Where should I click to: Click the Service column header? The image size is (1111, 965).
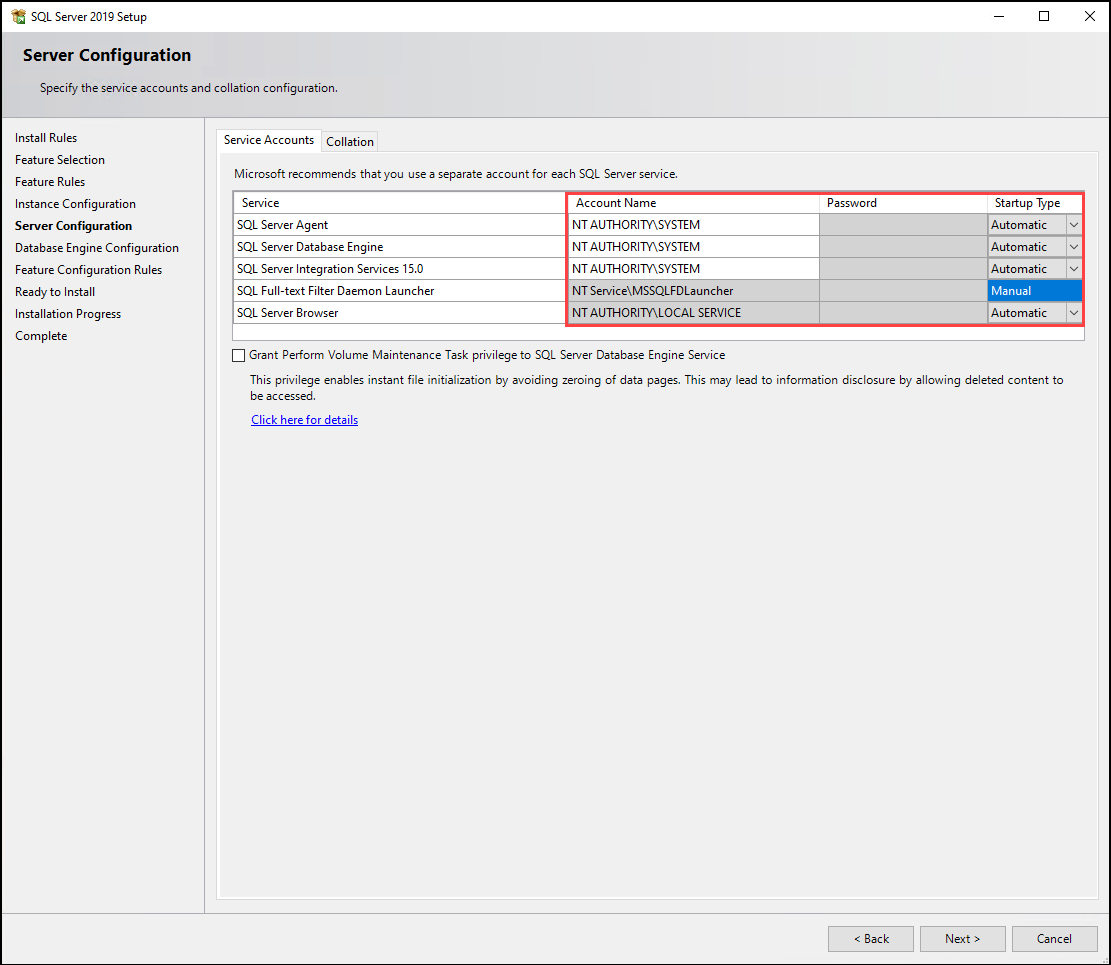pos(400,203)
